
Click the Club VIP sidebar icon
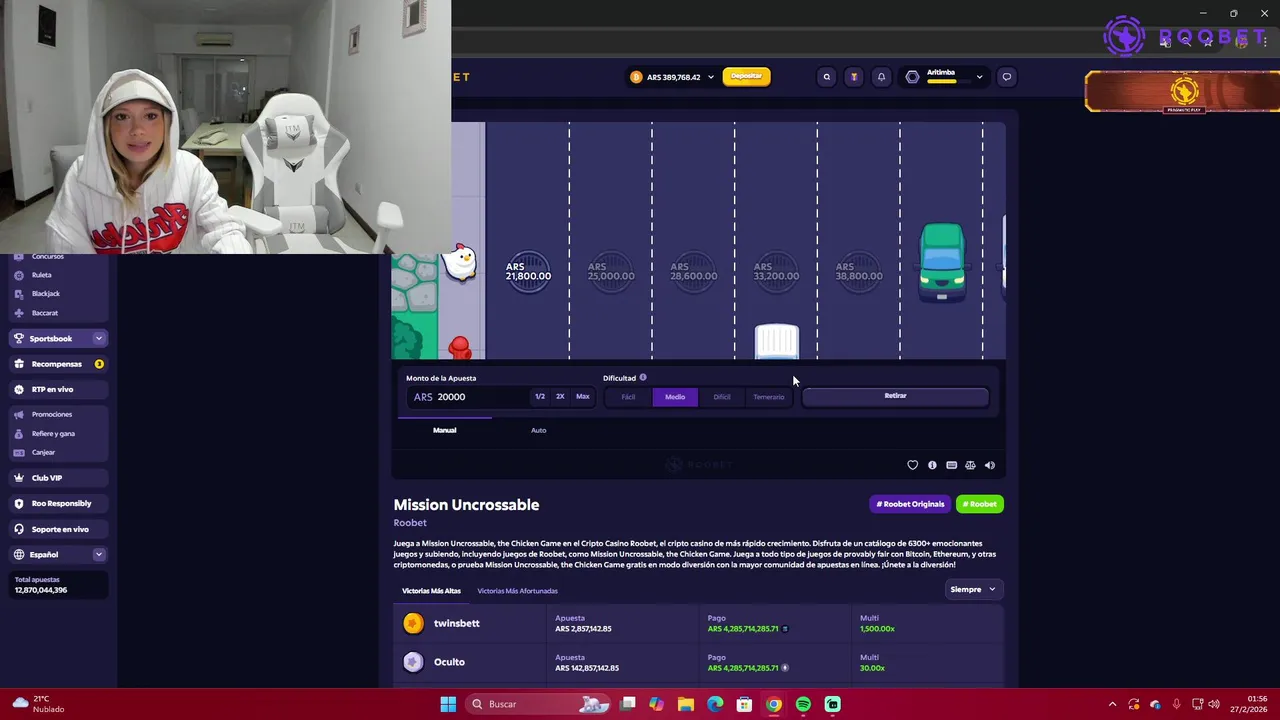point(20,478)
